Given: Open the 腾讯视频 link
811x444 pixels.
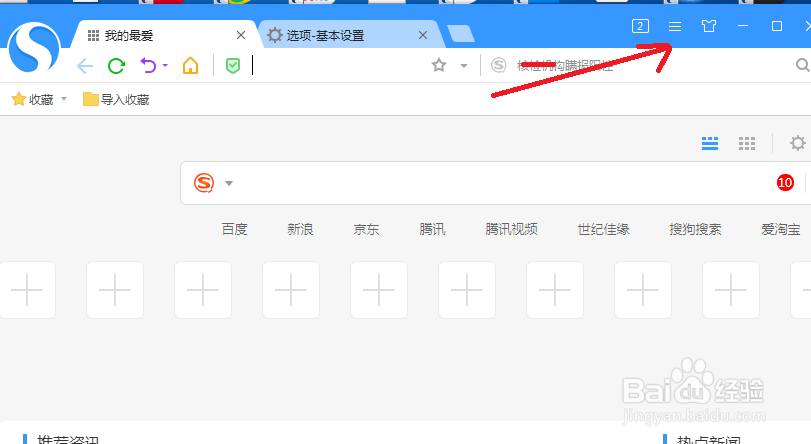Looking at the screenshot, I should 512,229.
